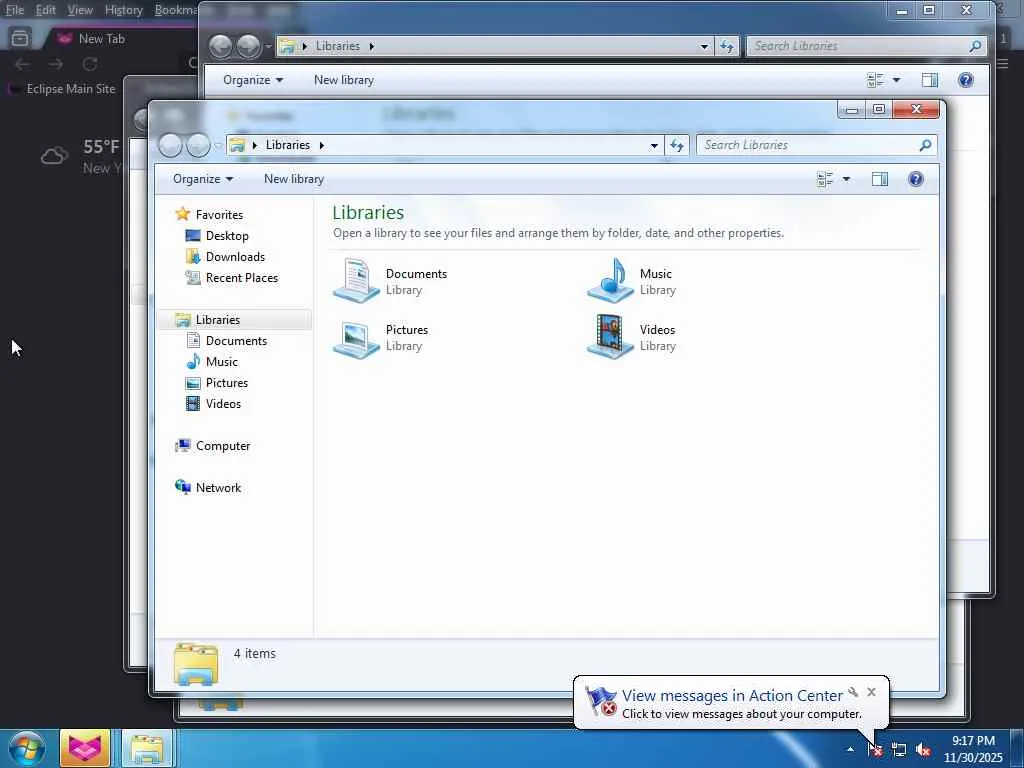The height and width of the screenshot is (768, 1024).
Task: Open Help icon in back Explorer window
Action: click(966, 80)
